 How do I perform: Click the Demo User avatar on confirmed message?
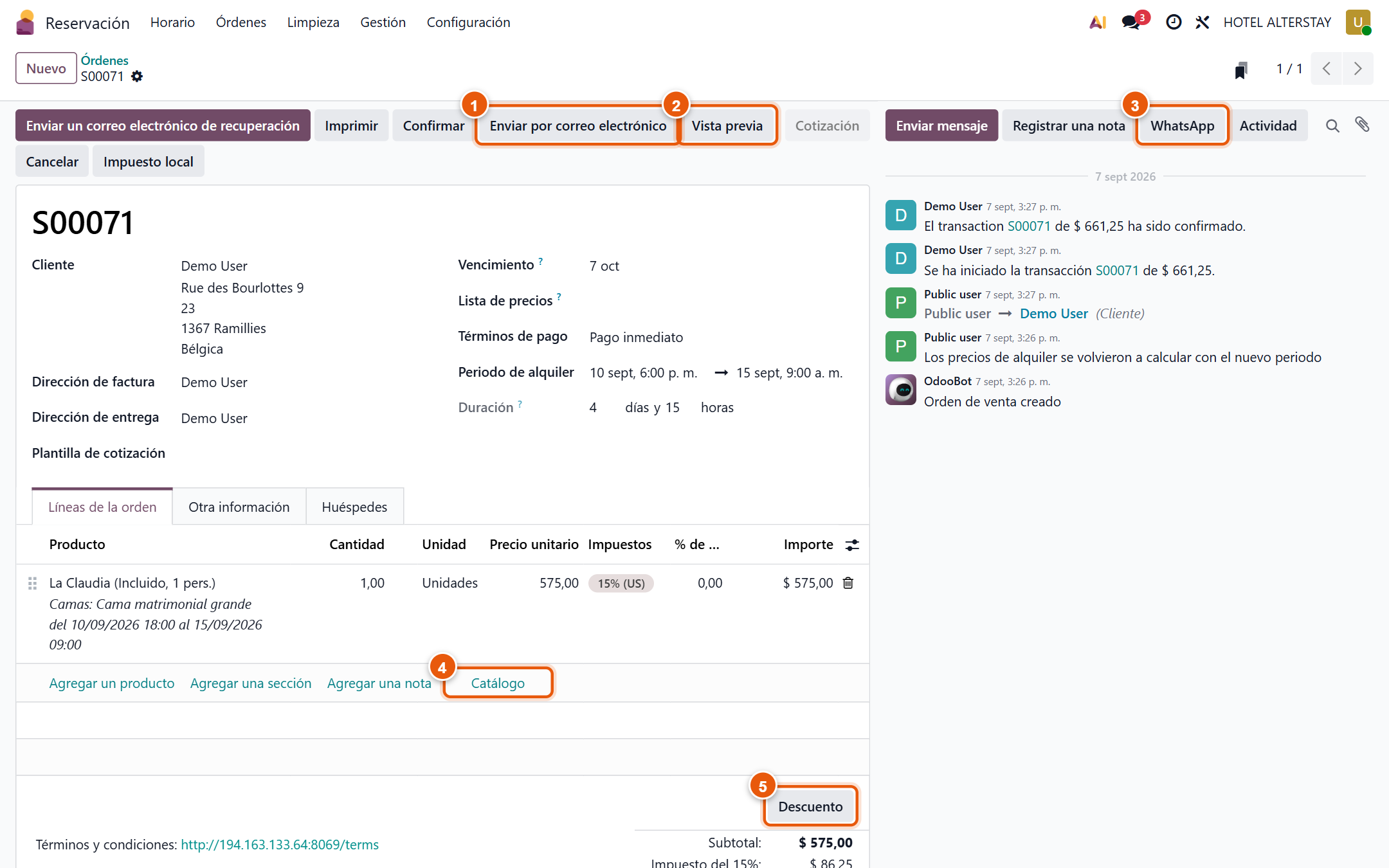[901, 215]
